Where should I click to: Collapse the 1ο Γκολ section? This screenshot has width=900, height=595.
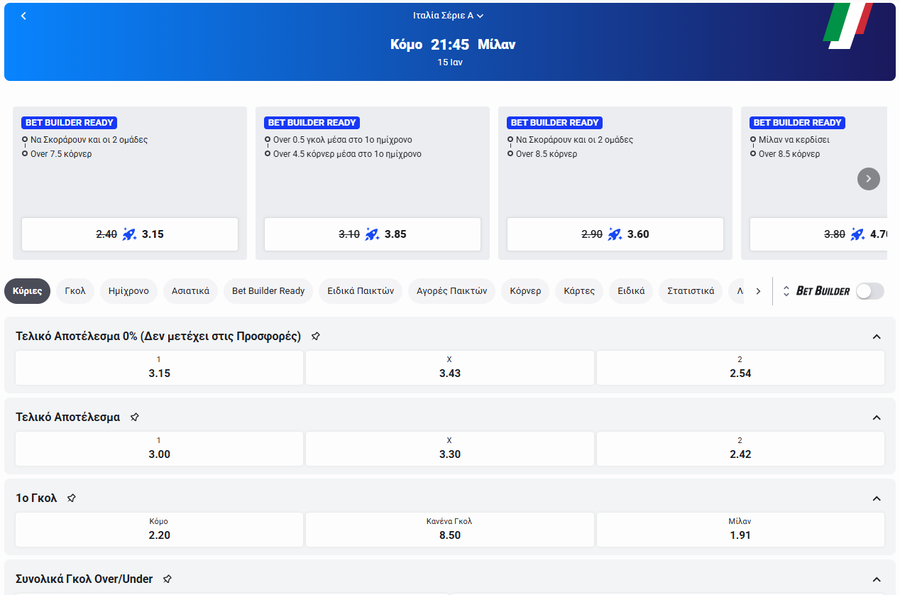click(x=877, y=498)
